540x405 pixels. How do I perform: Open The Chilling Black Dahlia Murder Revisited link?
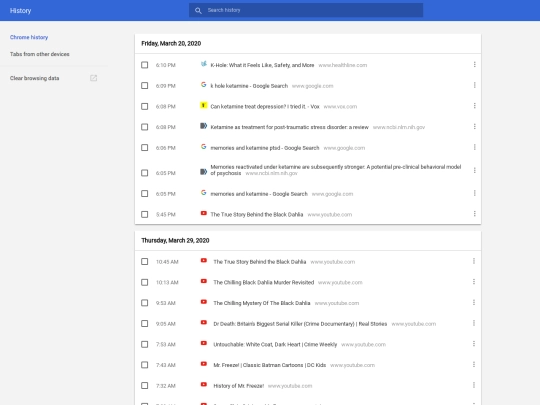(264, 282)
